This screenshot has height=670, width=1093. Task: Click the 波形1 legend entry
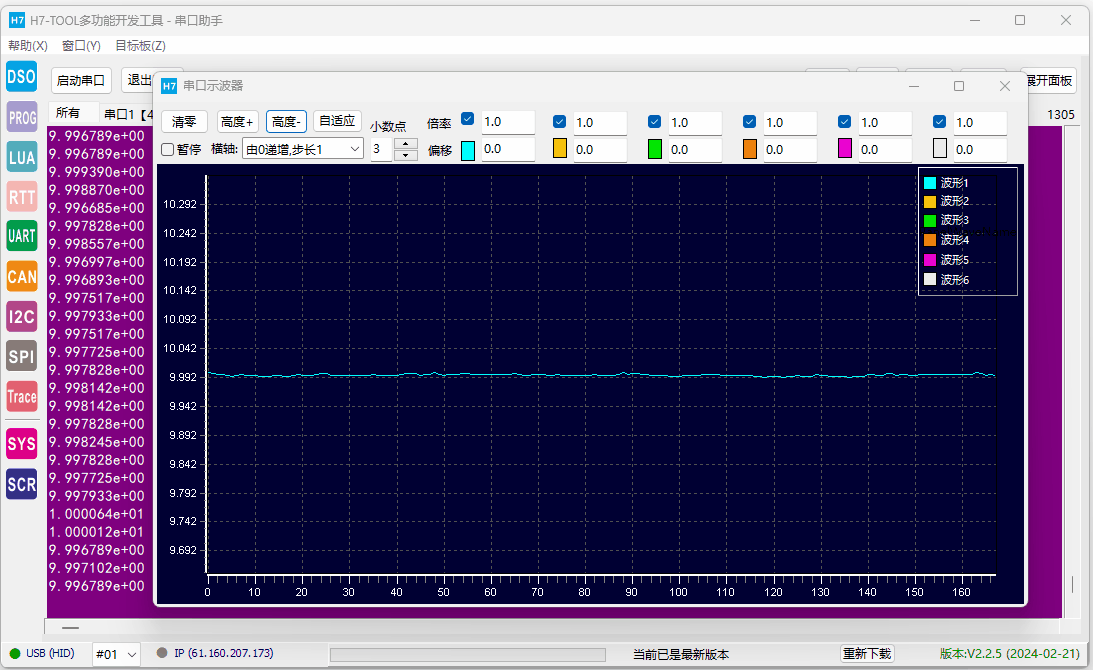pyautogui.click(x=946, y=183)
